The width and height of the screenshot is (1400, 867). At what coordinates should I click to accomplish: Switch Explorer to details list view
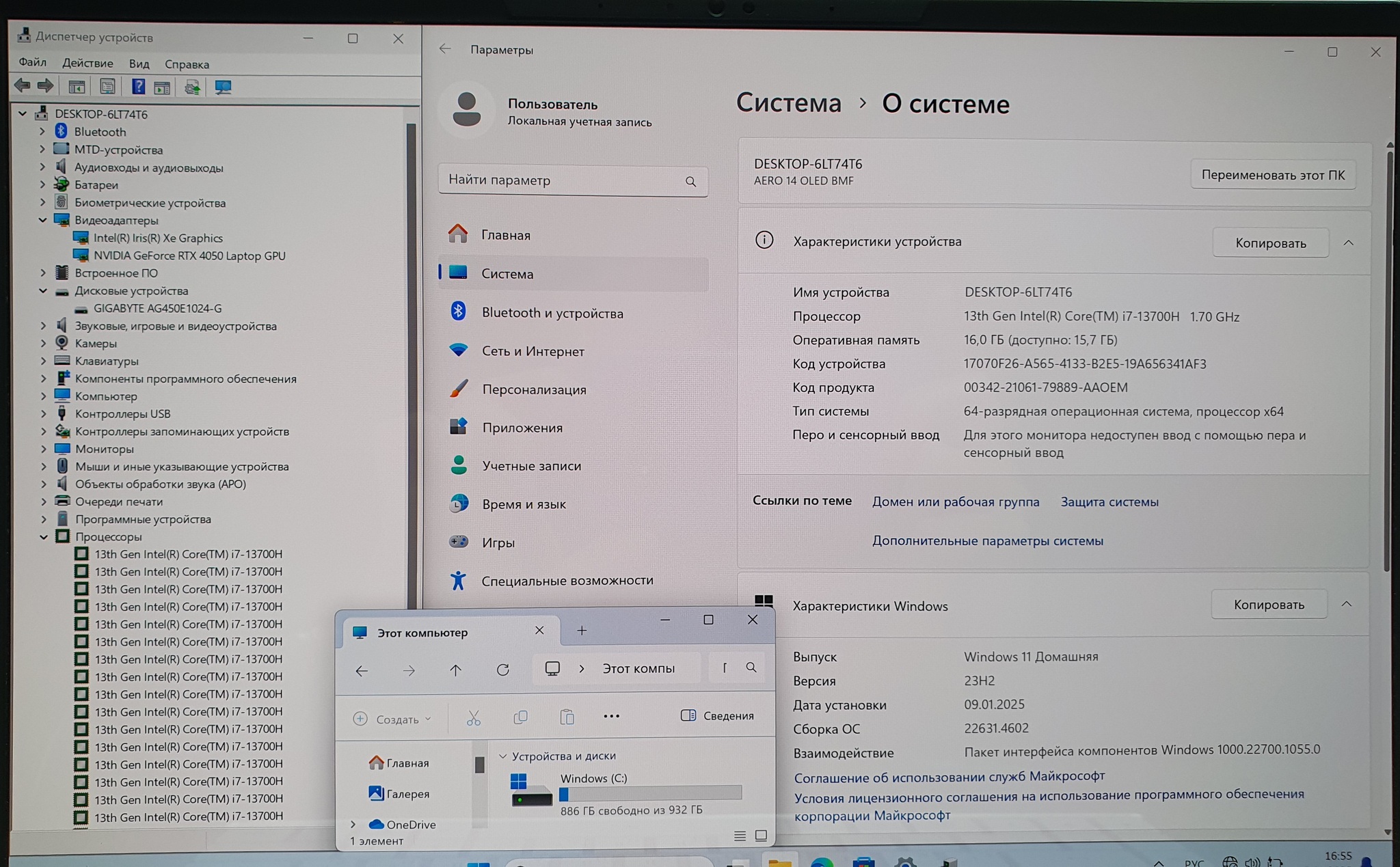click(x=740, y=835)
